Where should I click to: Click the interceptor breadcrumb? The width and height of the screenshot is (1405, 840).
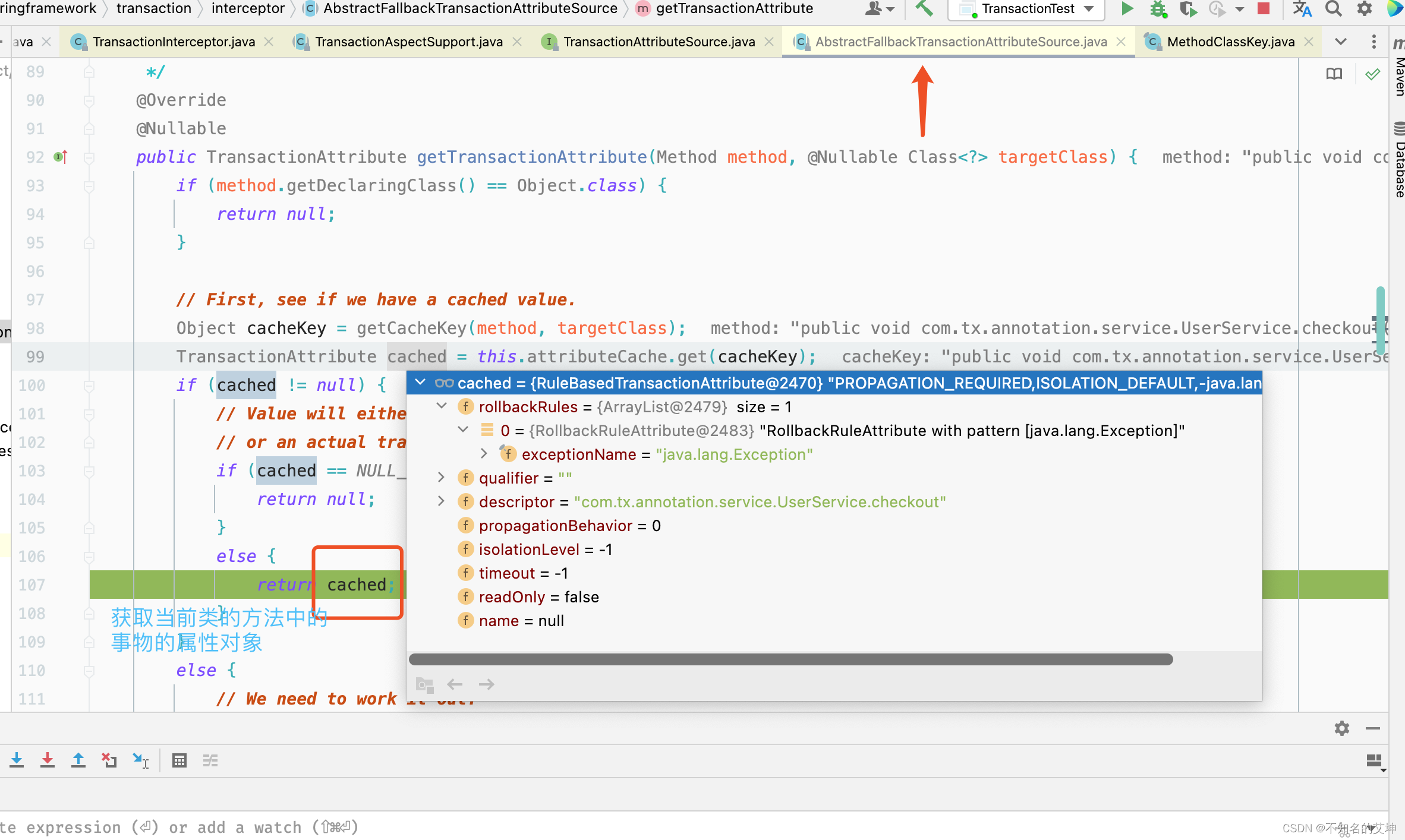point(247,8)
